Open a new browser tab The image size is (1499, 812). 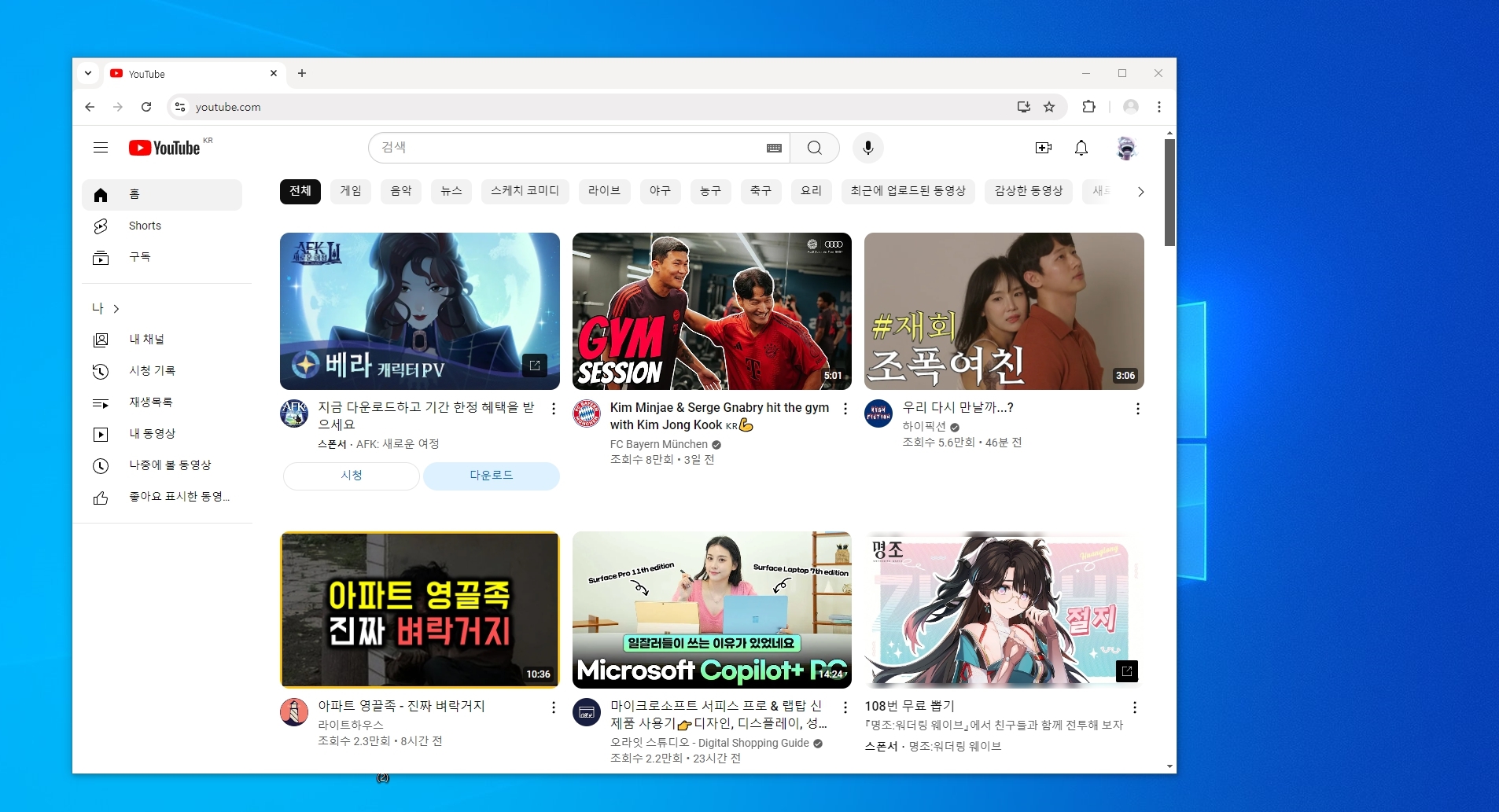[x=302, y=73]
